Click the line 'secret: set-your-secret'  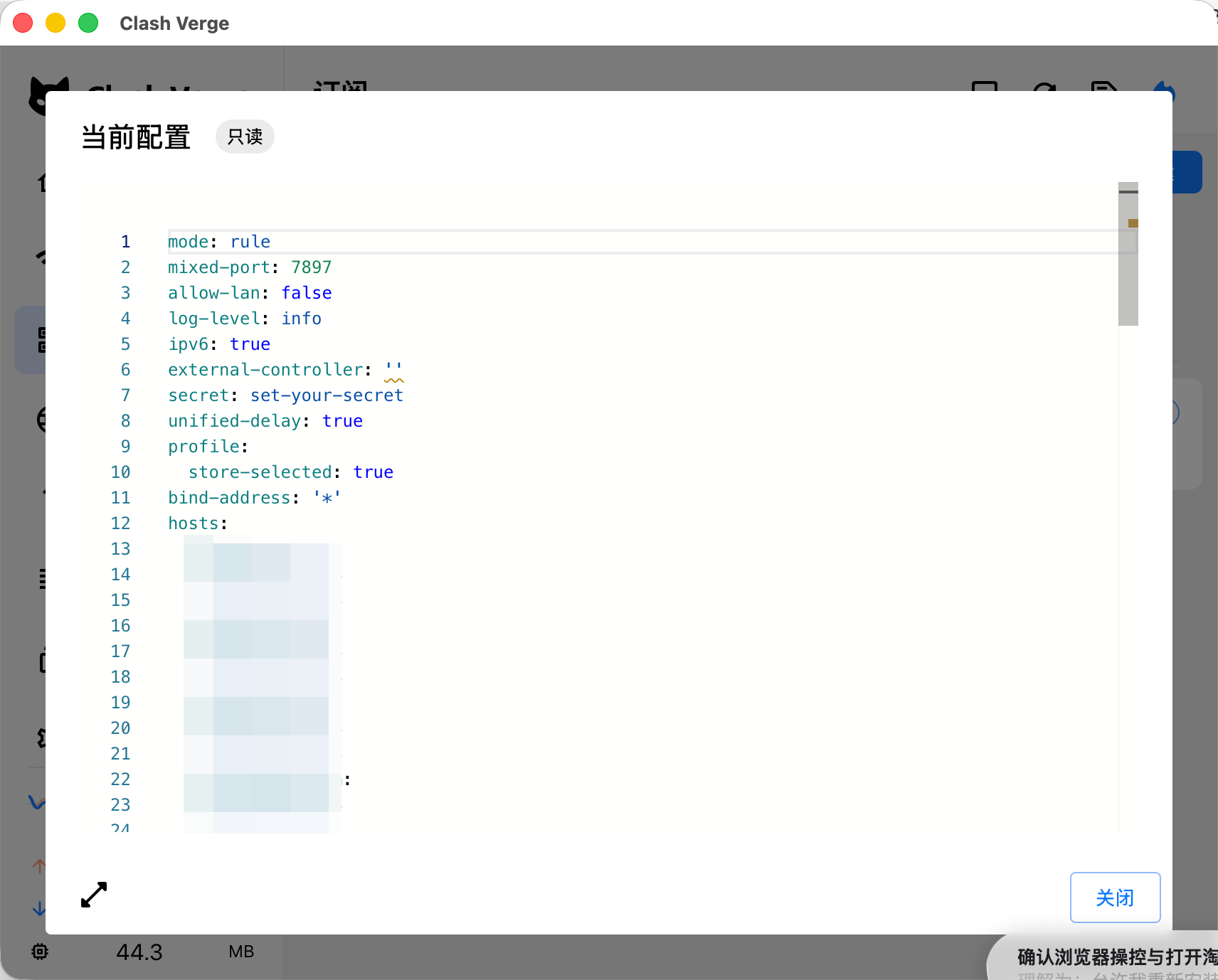(286, 395)
